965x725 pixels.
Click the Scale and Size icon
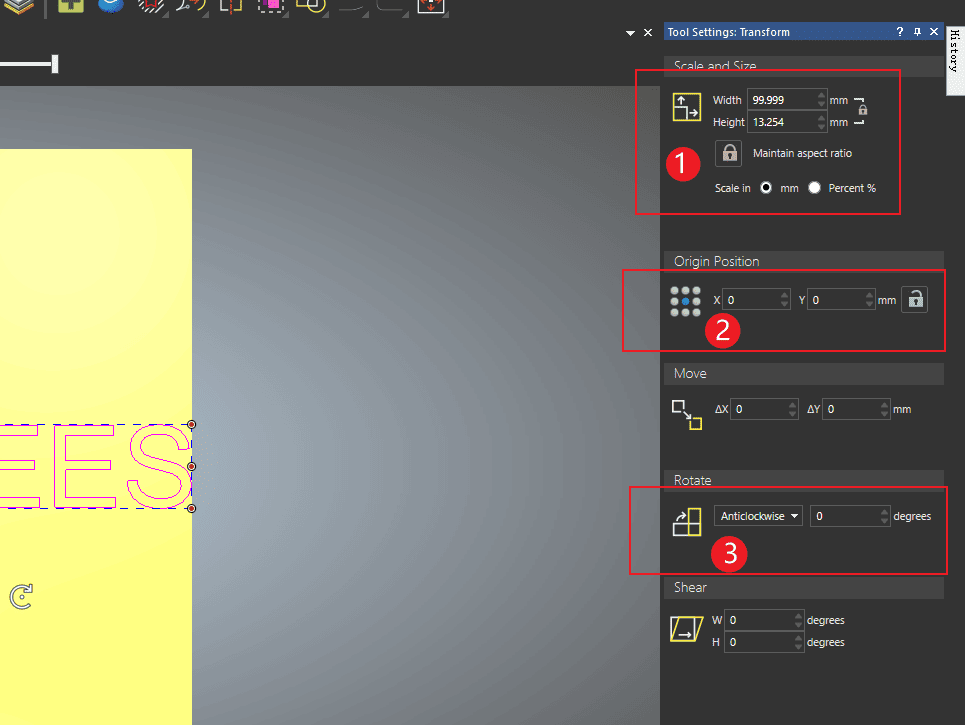(x=686, y=107)
